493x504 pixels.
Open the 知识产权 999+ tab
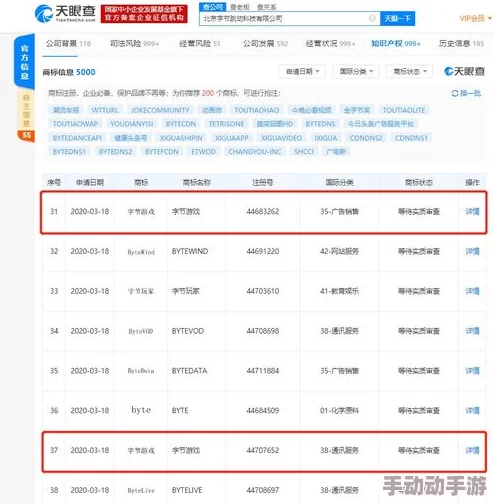(x=396, y=43)
